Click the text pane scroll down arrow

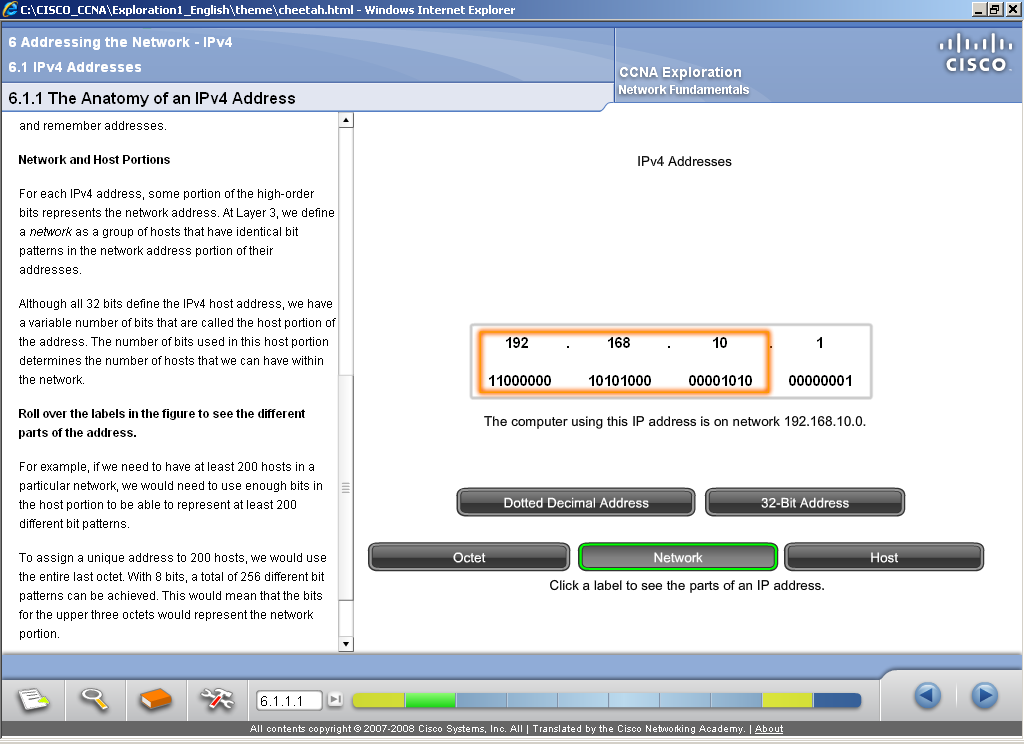pos(346,644)
